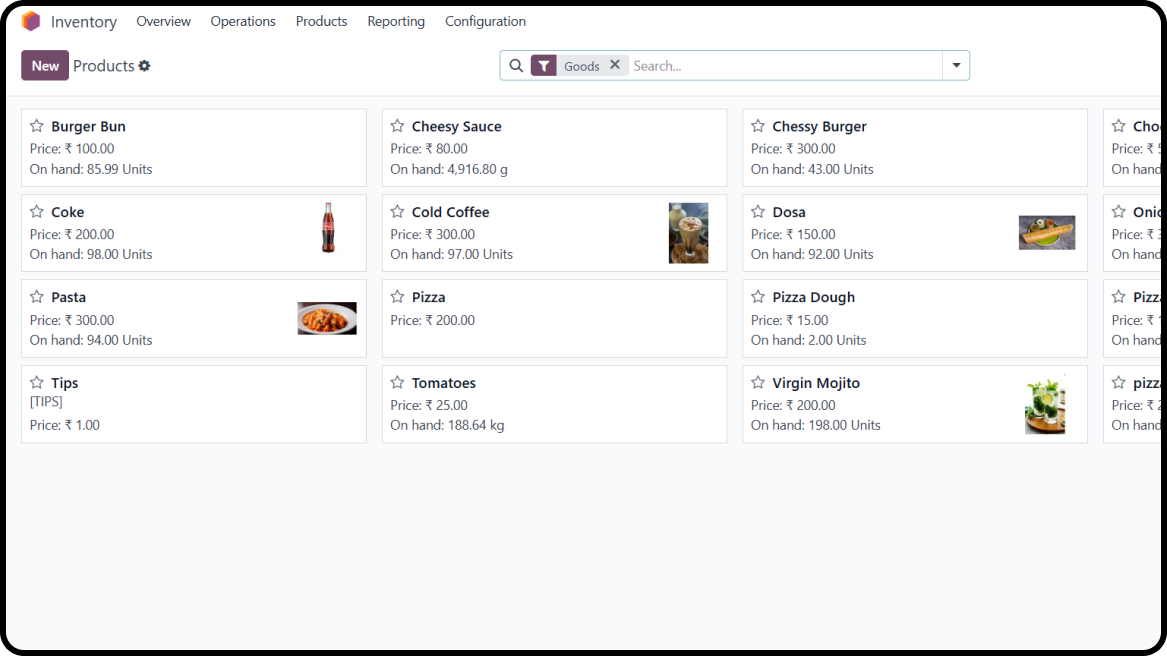1167x656 pixels.
Task: Toggle Pizza as a favorite
Action: pos(397,296)
